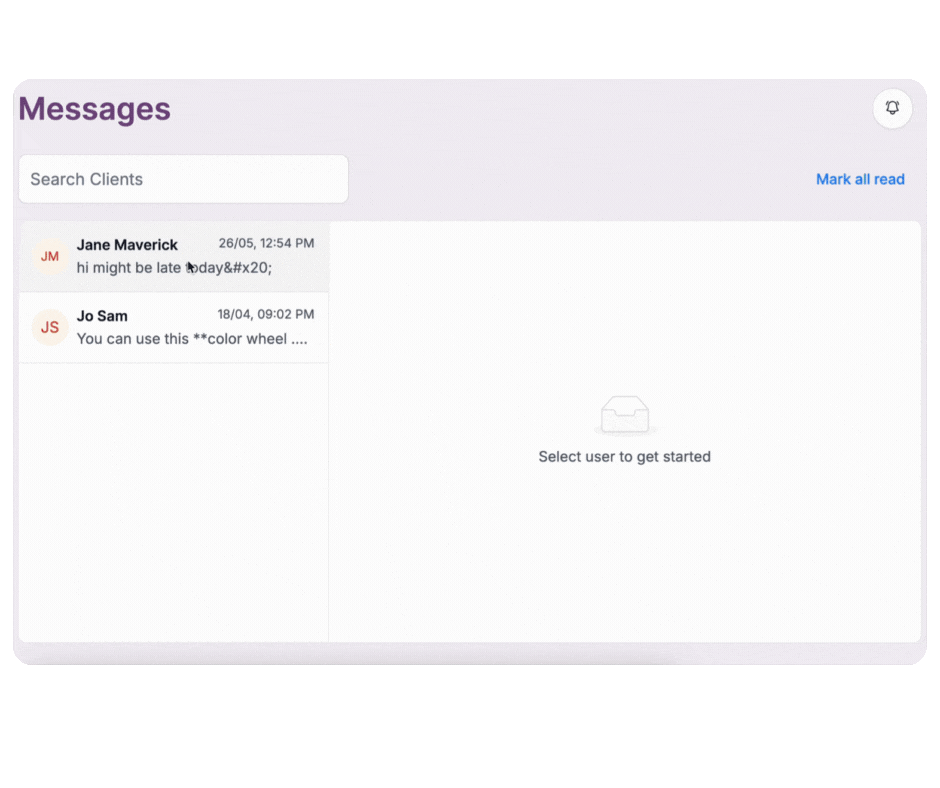The image size is (940, 788).
Task: Click the JS avatar
Action: point(50,327)
